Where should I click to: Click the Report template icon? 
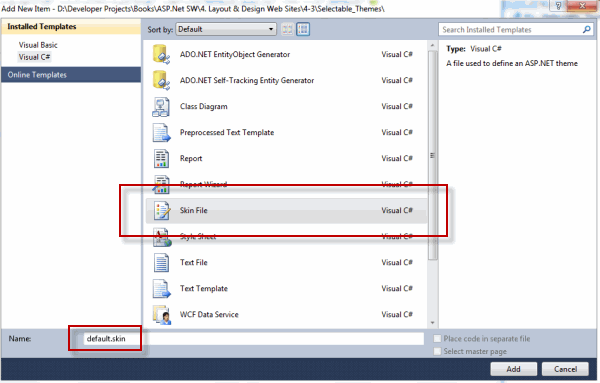coord(161,158)
